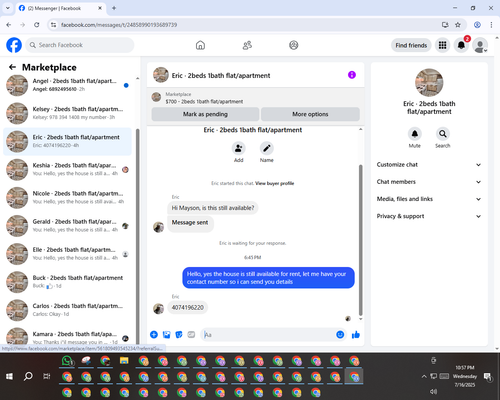Expand Chat members section

[x=429, y=182]
